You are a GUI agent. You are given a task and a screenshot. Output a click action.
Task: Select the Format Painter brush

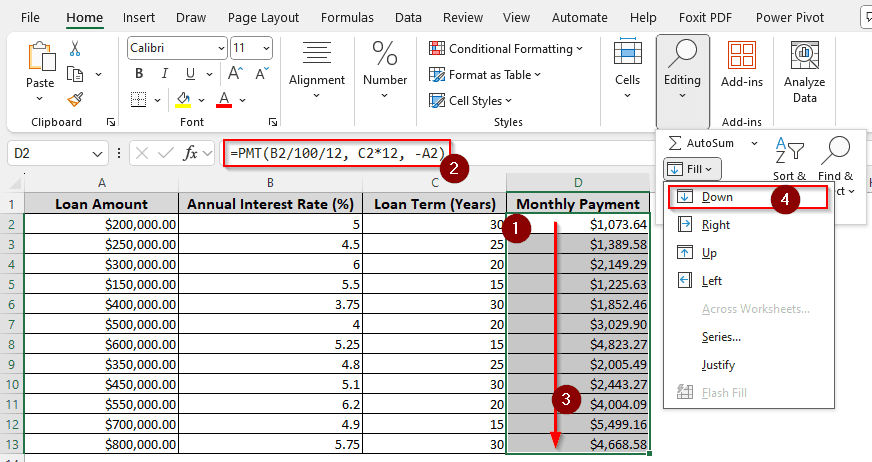coord(75,100)
